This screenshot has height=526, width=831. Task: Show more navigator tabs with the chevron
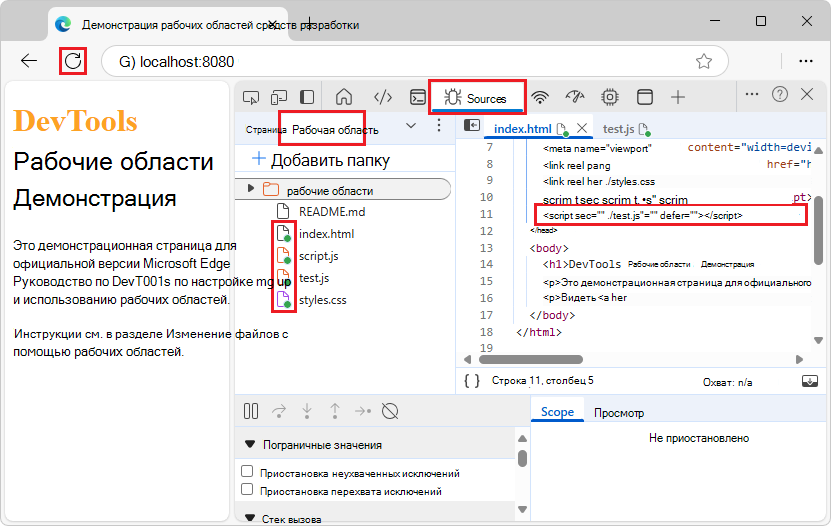[x=411, y=126]
